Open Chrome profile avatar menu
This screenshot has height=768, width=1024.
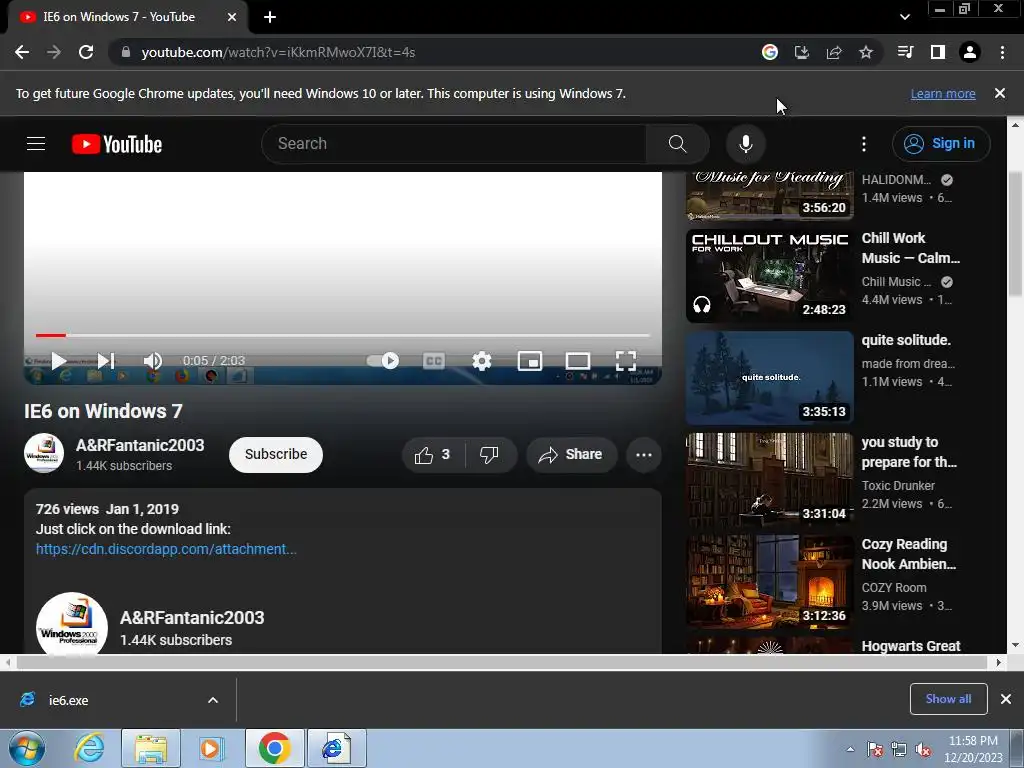pos(970,52)
